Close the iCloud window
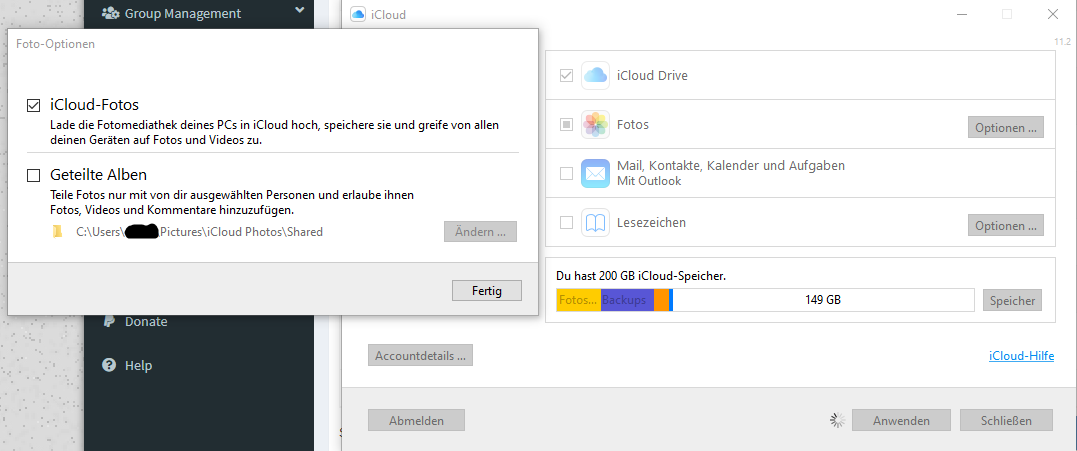1077x451 pixels. pyautogui.click(x=1052, y=14)
